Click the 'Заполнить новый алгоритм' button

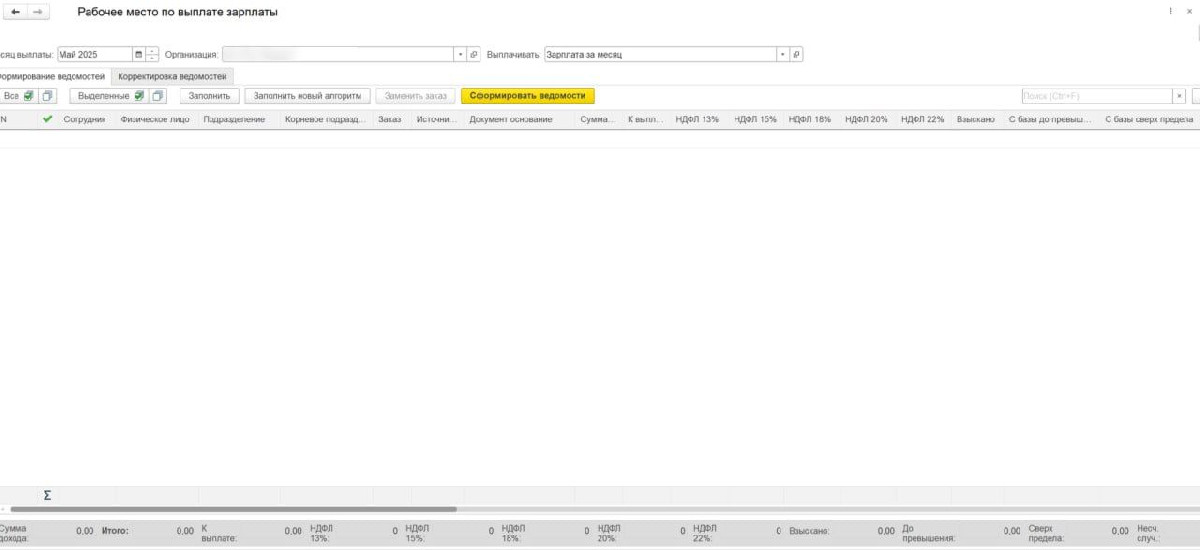click(x=308, y=96)
